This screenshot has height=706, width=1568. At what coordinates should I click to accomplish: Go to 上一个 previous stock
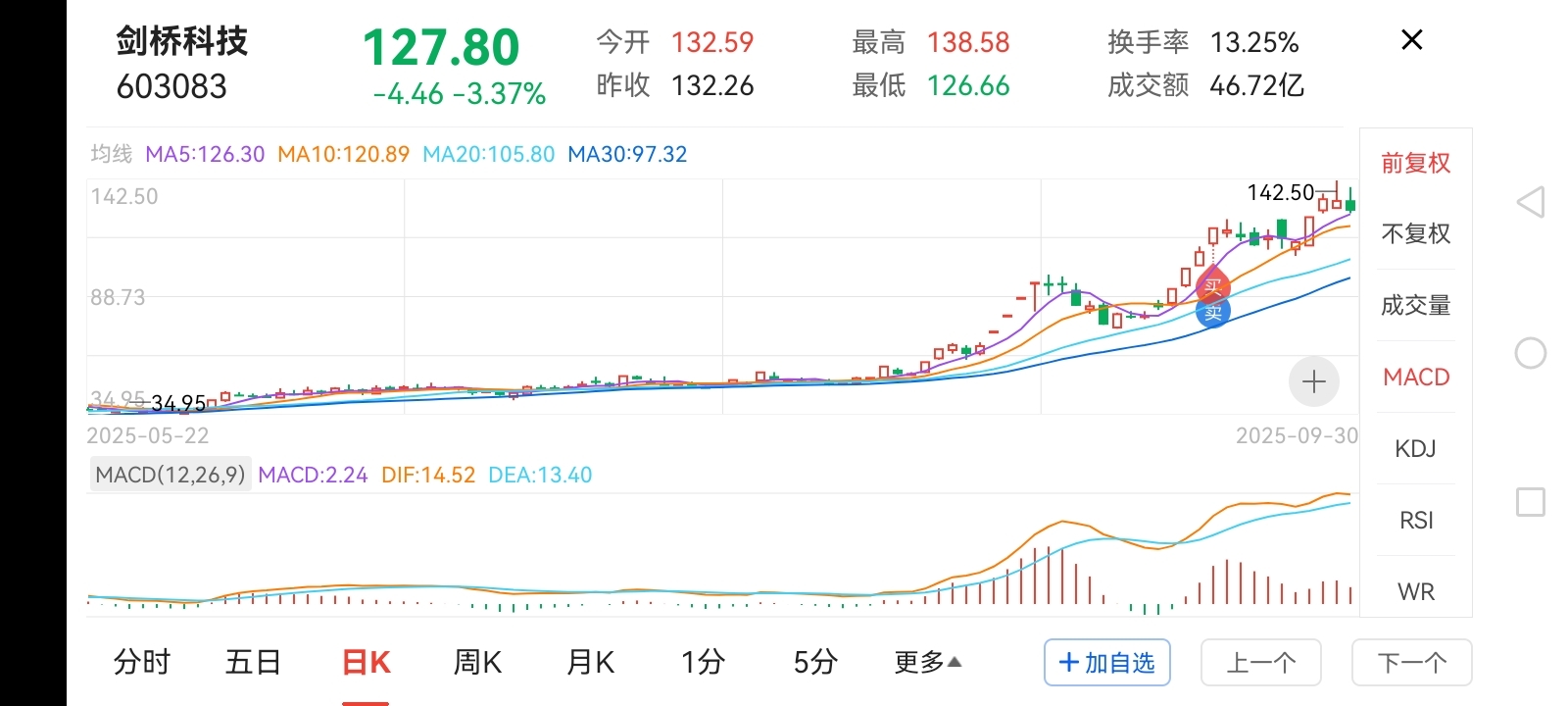(x=1261, y=663)
